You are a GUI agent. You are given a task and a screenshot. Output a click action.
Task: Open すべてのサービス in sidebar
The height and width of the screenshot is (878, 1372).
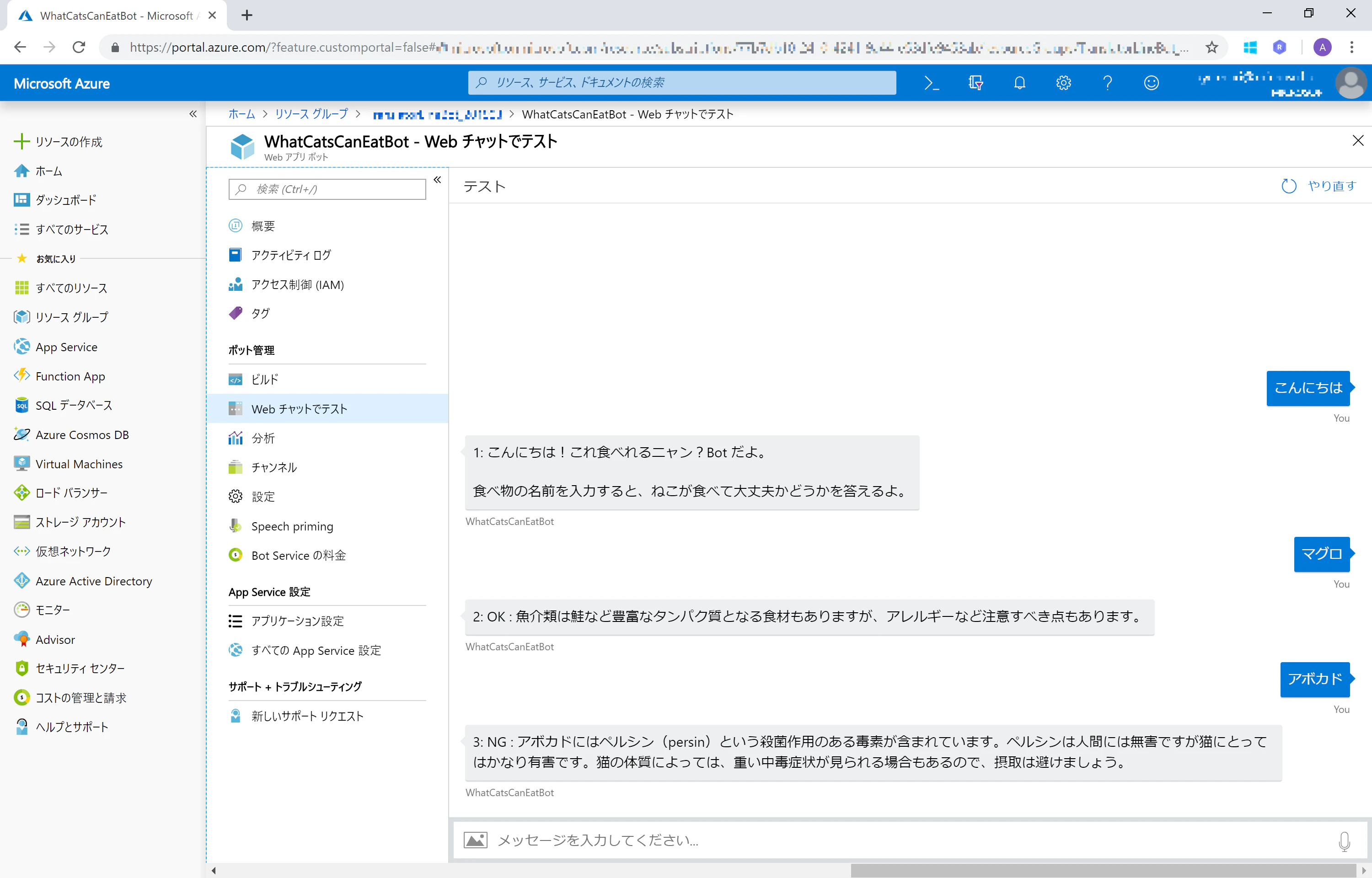pos(102,229)
